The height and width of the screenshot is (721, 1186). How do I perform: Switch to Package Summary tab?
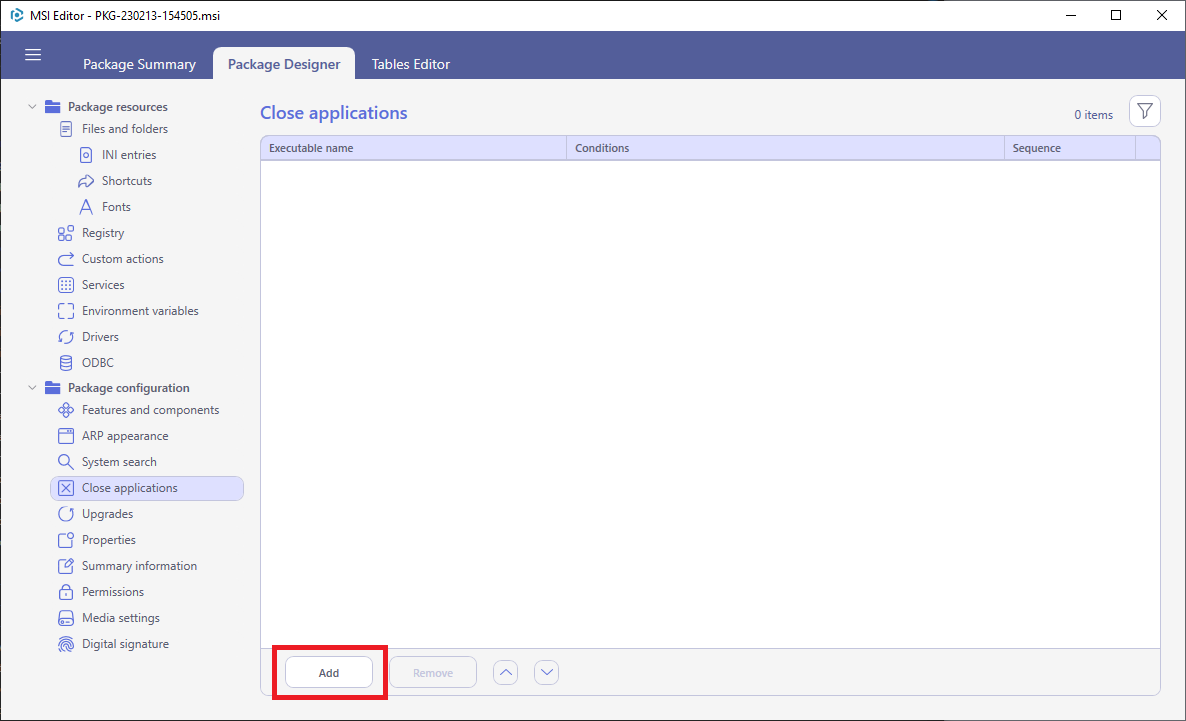pos(139,64)
